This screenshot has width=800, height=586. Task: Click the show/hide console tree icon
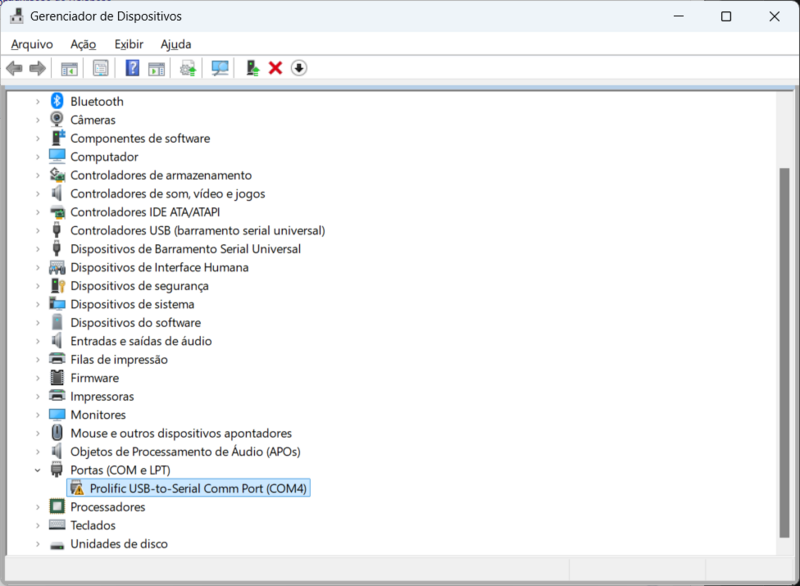69,68
